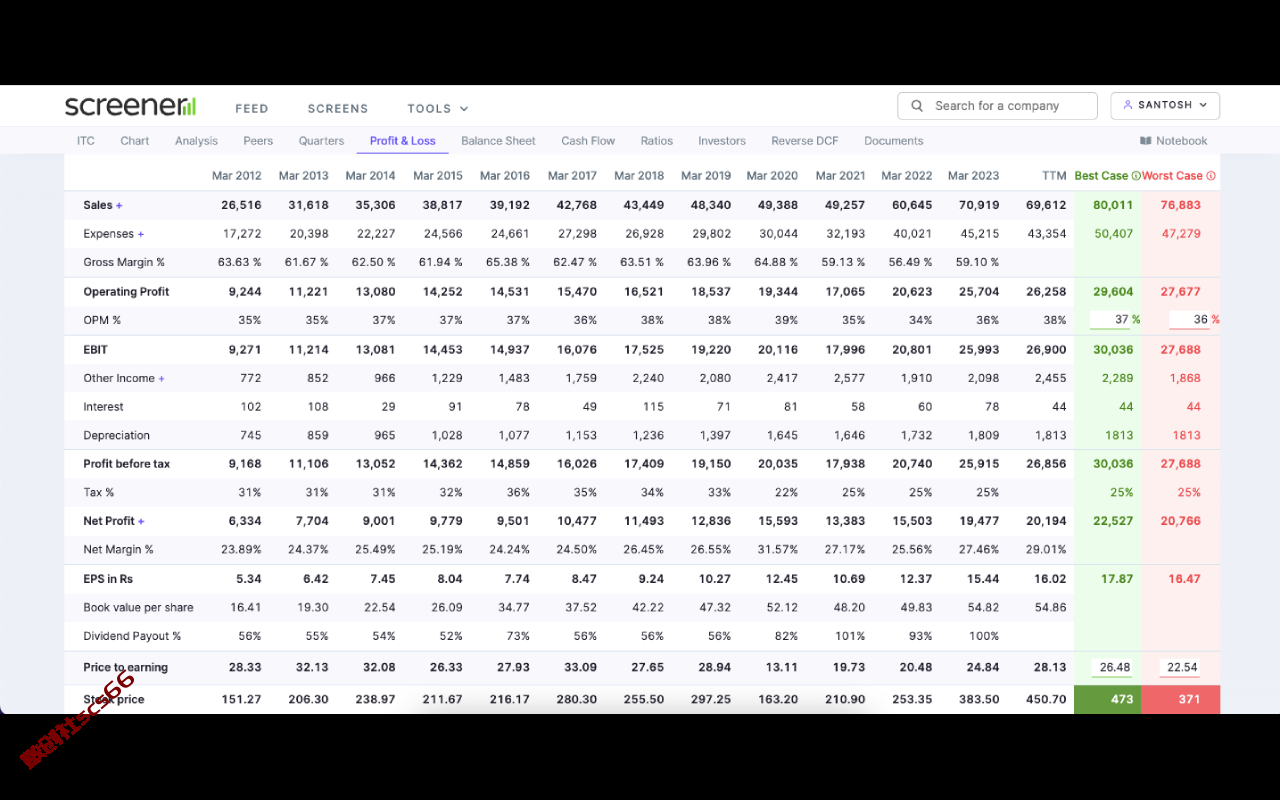Image resolution: width=1280 pixels, height=800 pixels.
Task: Click the Dividend Payout % row label
Action: [x=132, y=636]
